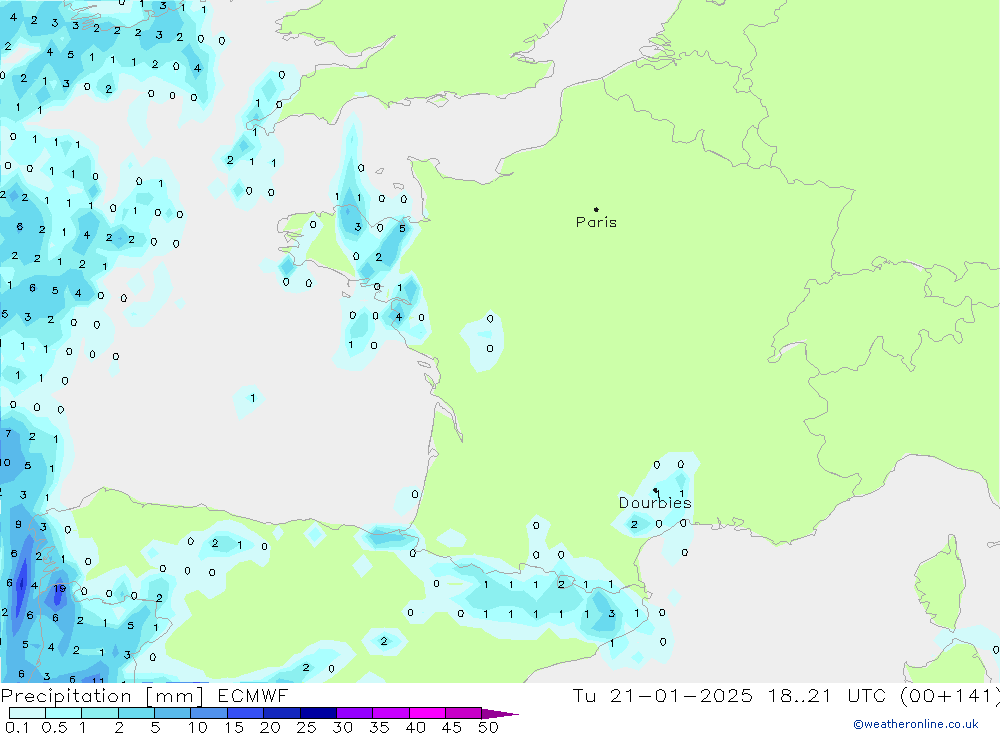Select the 10–15 mm blue legend swatch
The height and width of the screenshot is (733, 1000).
[x=209, y=713]
